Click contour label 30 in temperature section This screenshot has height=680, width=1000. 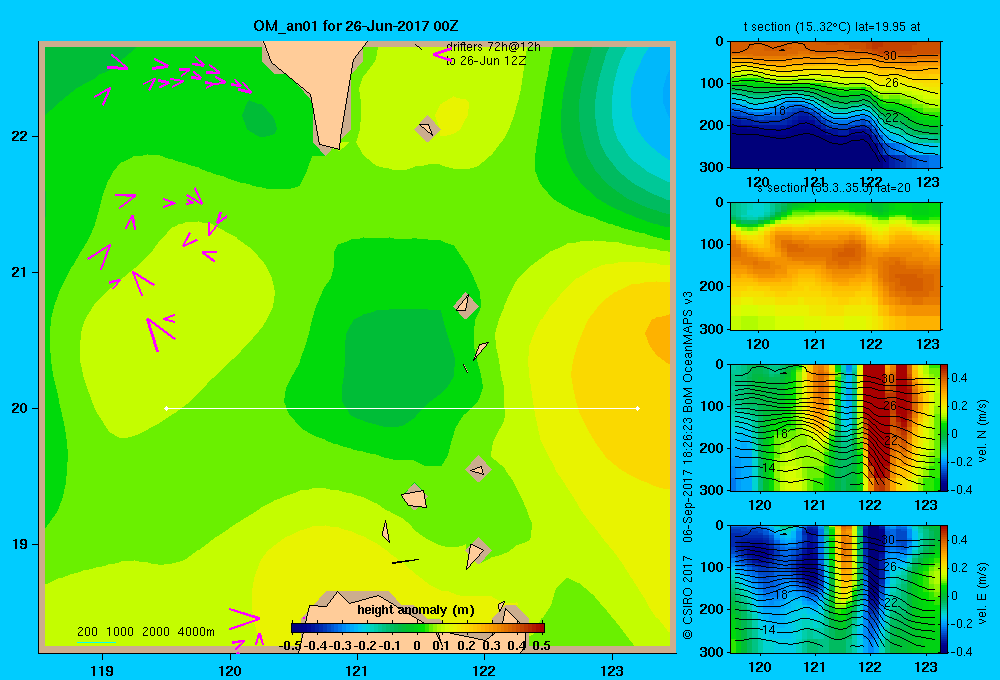click(890, 55)
